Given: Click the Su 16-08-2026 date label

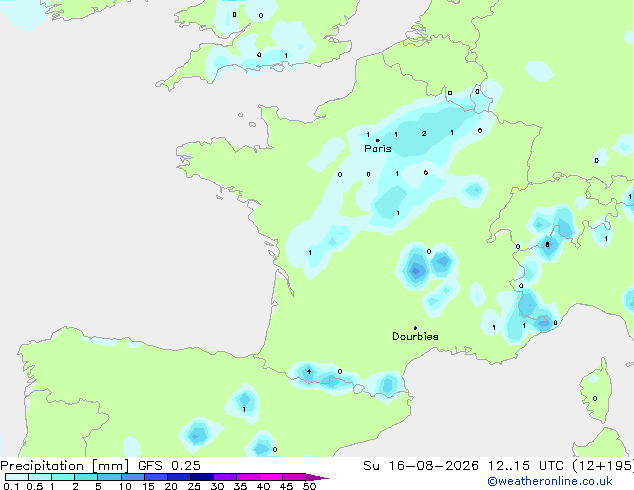Looking at the screenshot, I should [x=421, y=466].
